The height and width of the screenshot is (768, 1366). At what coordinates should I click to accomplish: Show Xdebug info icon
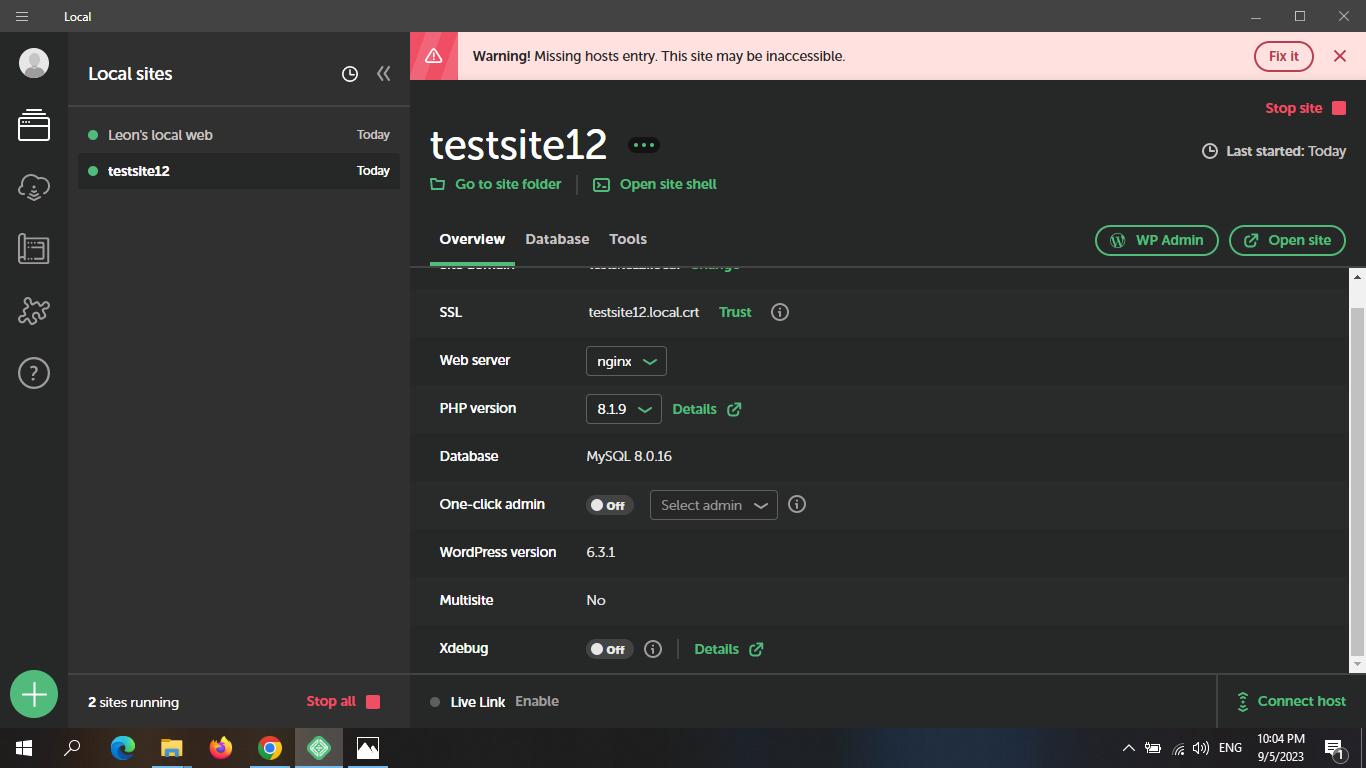pyautogui.click(x=653, y=649)
